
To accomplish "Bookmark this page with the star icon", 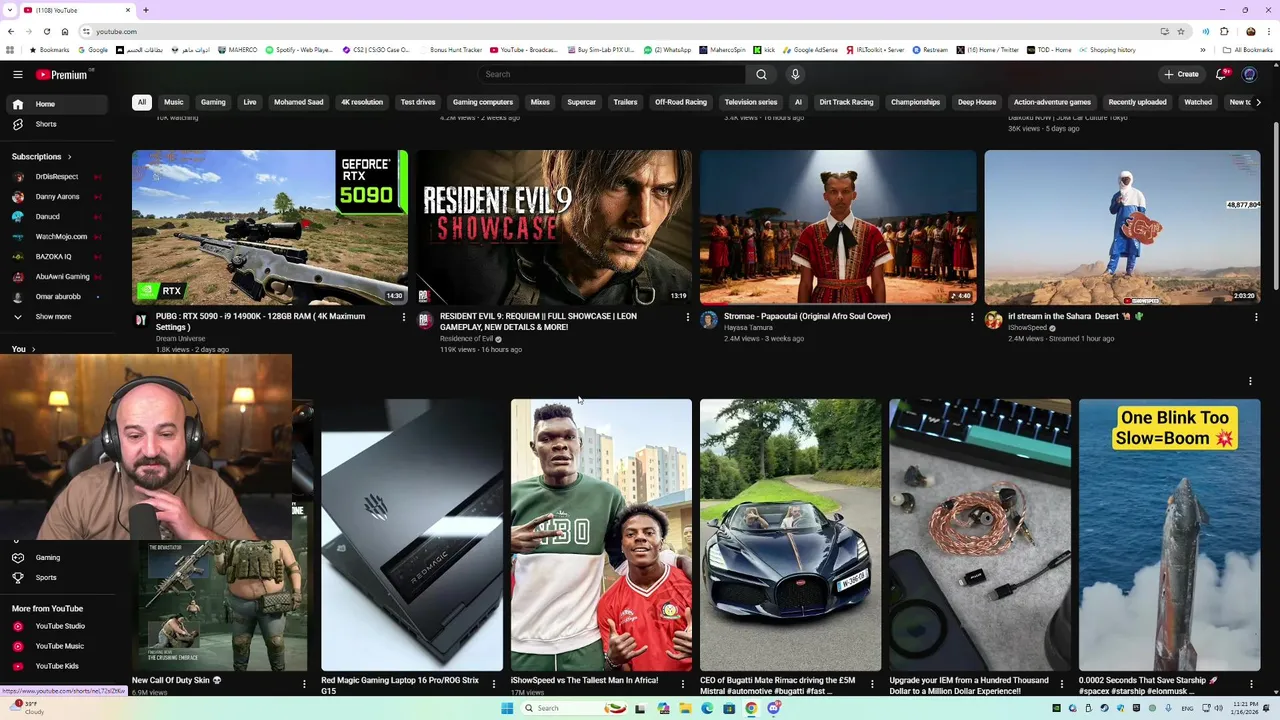I will point(1180,31).
